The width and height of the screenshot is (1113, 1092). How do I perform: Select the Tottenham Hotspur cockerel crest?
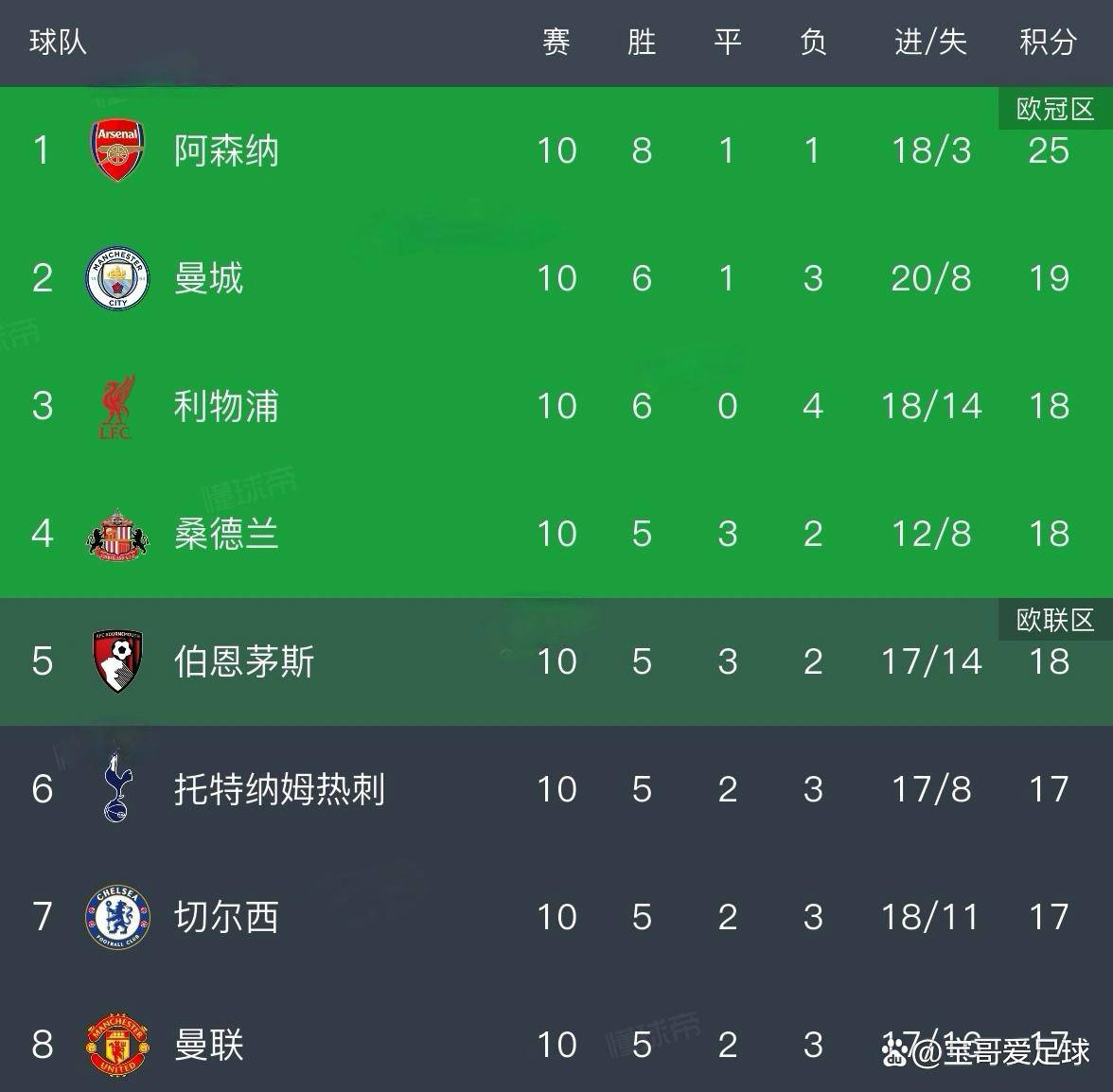point(117,788)
